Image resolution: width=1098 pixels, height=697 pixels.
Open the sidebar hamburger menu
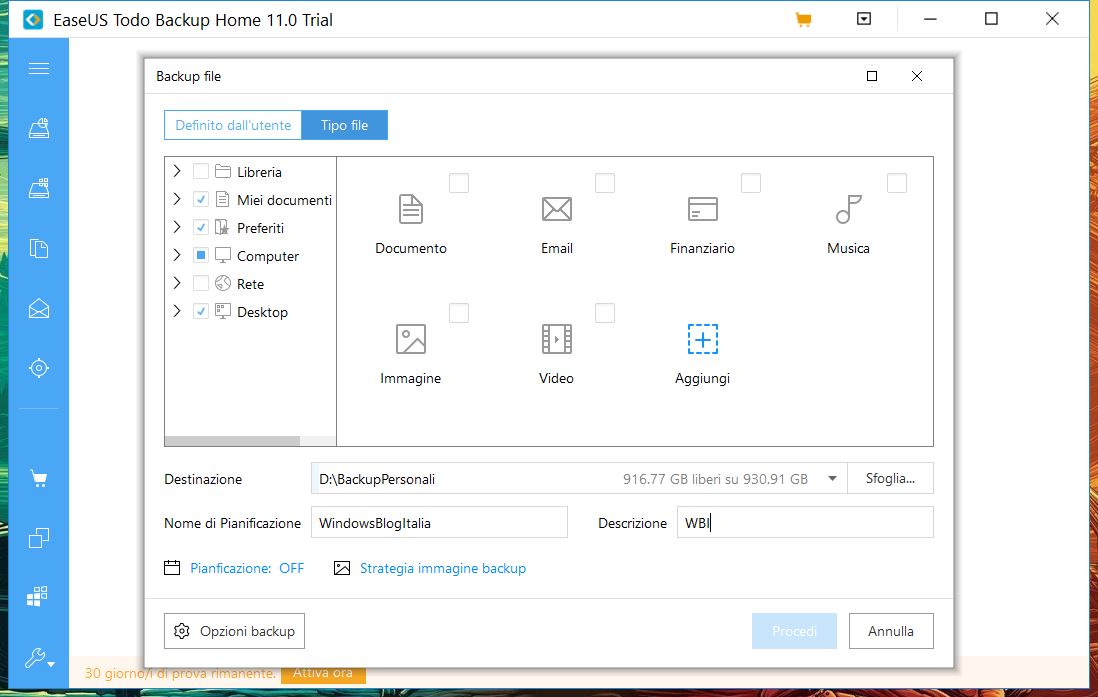click(x=39, y=68)
